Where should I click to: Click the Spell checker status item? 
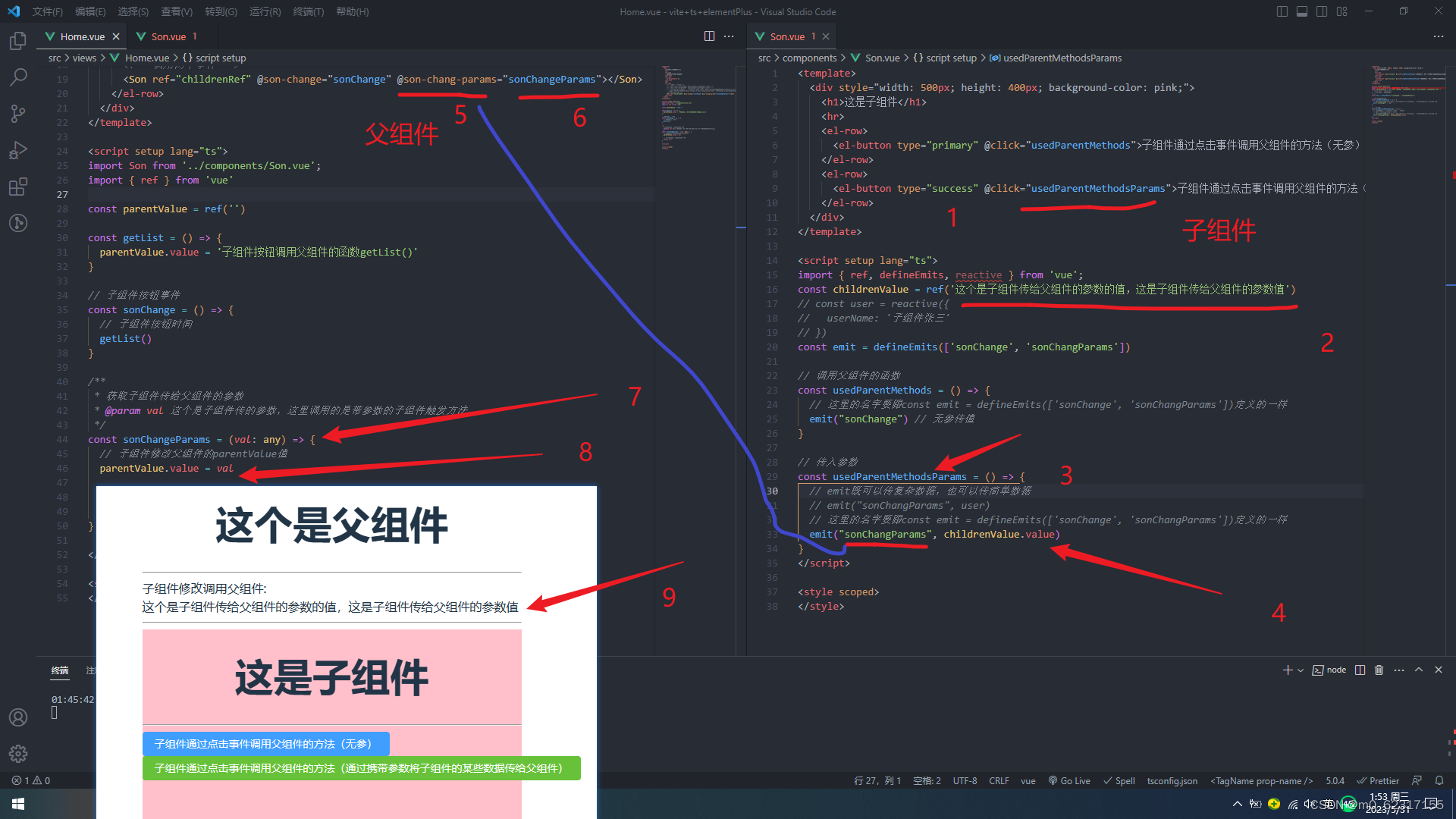coord(1119,781)
